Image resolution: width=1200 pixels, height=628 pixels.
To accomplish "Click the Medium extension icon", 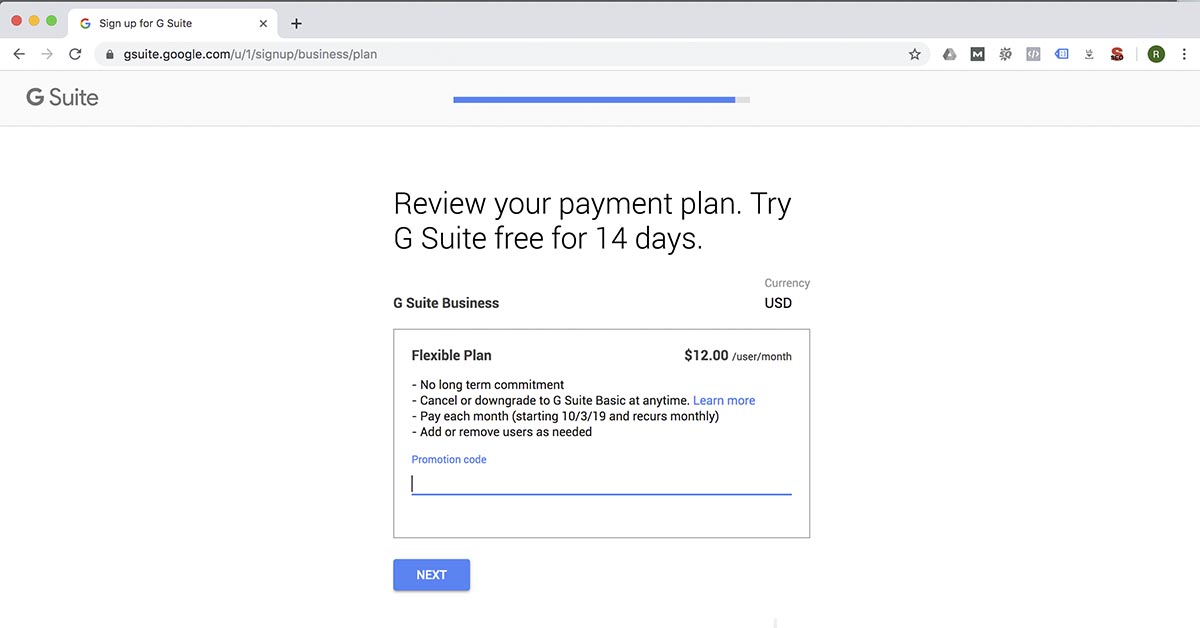I will (977, 53).
